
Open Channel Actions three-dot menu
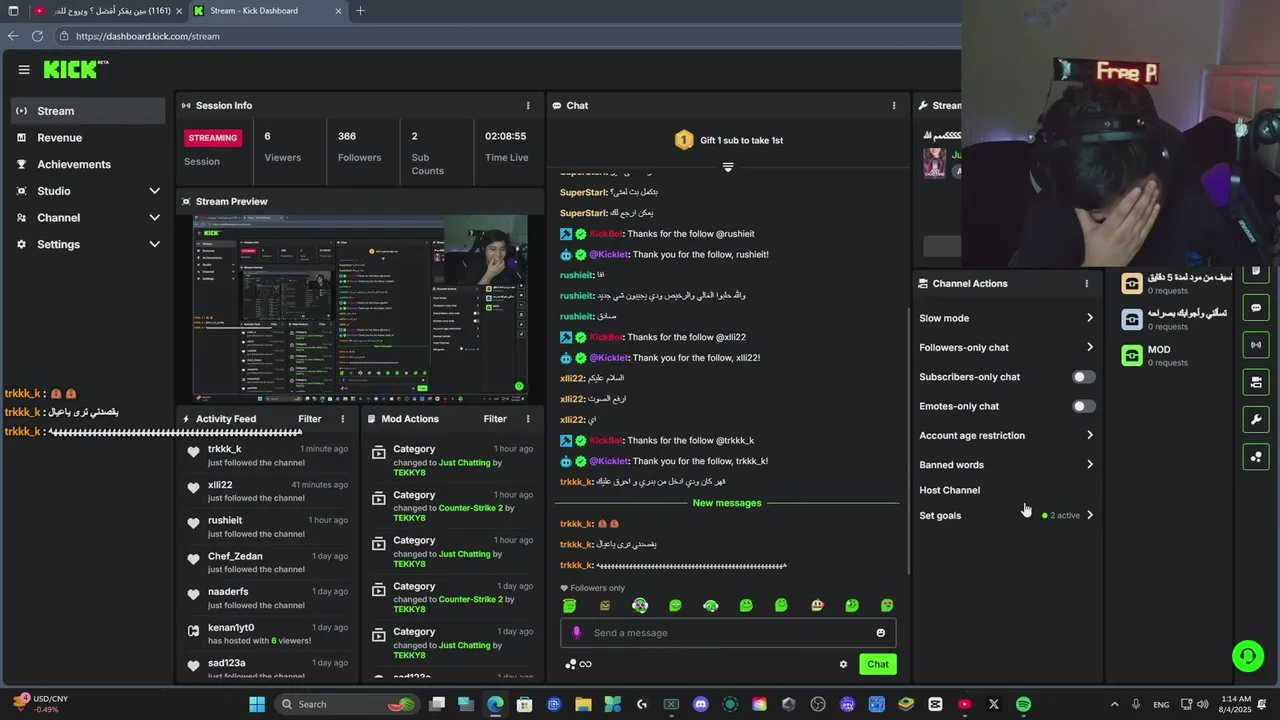[x=1087, y=284]
